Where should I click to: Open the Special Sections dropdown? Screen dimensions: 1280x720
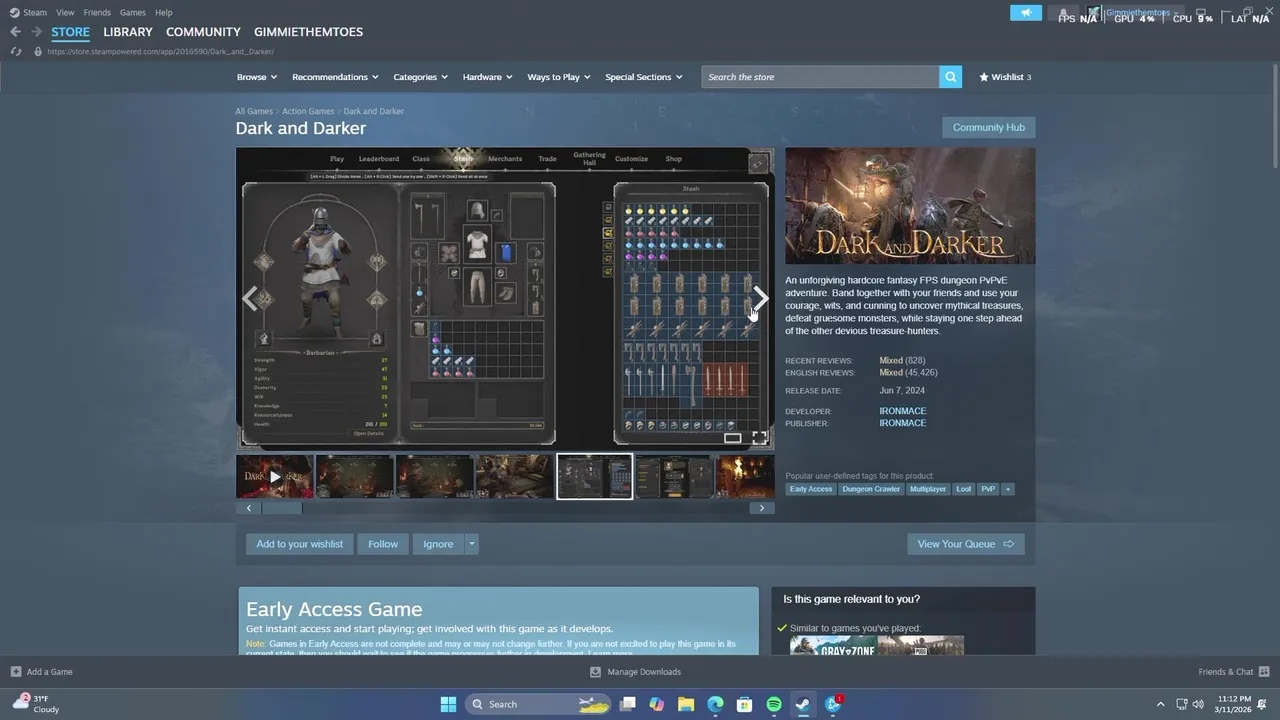pyautogui.click(x=644, y=77)
